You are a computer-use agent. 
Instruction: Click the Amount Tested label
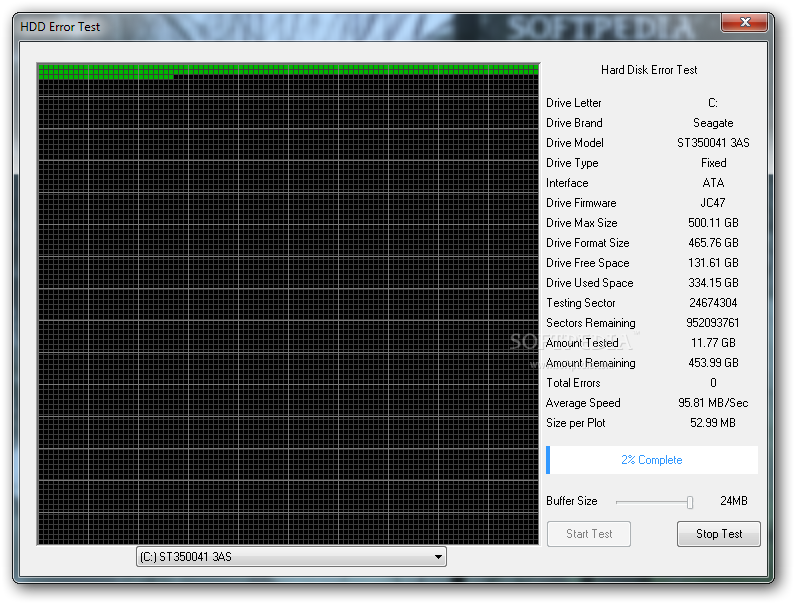point(582,343)
